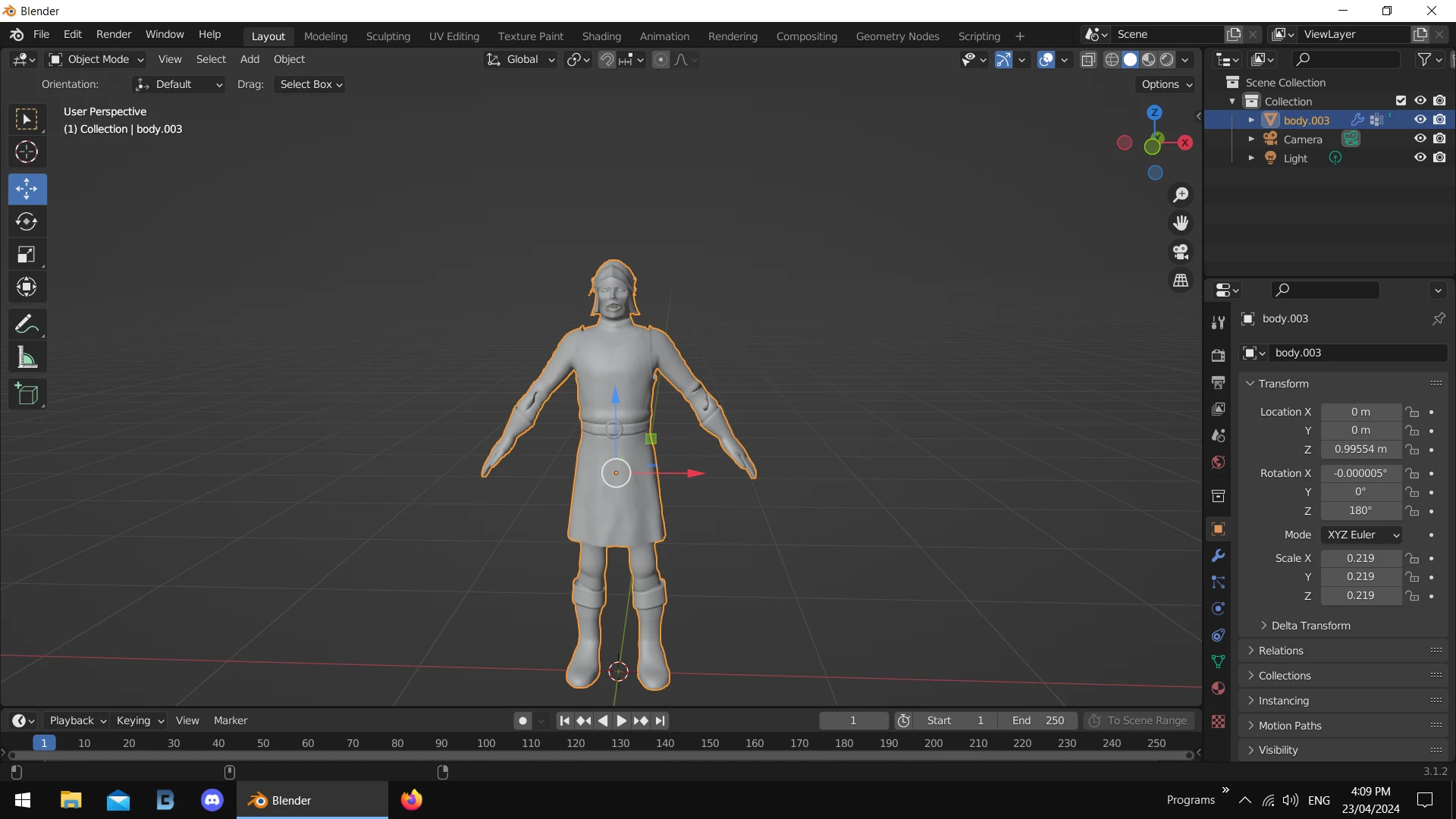Choose the Add Cube tool
Viewport: 1456px width, 819px height.
point(27,394)
